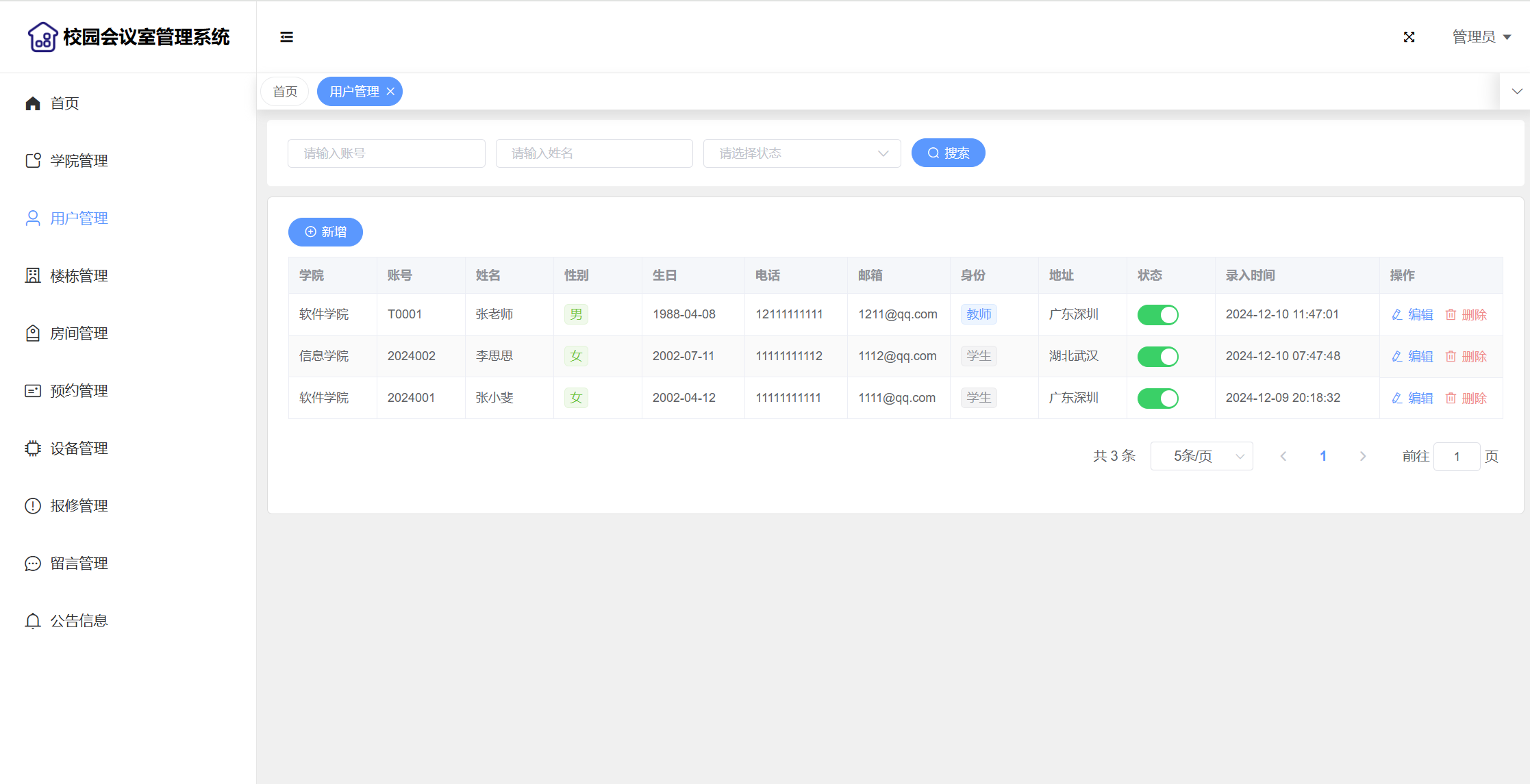Turn off status switch for 张小斐
The height and width of the screenshot is (784, 1530).
pyautogui.click(x=1157, y=398)
